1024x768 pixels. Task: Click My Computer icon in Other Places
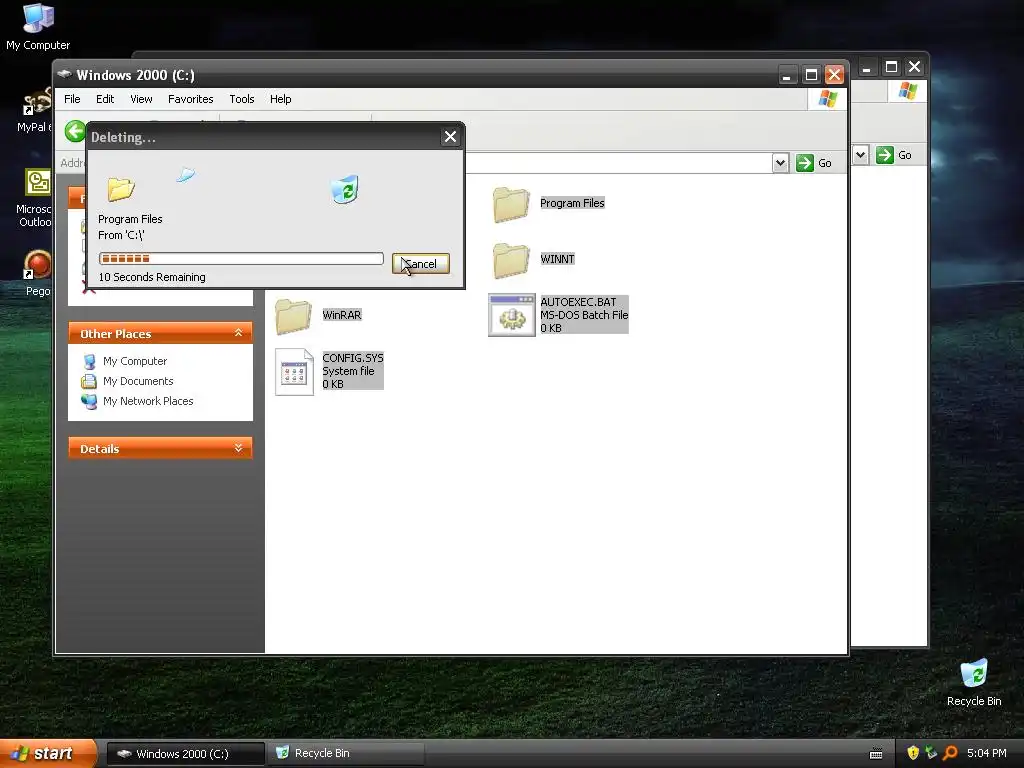pos(89,361)
